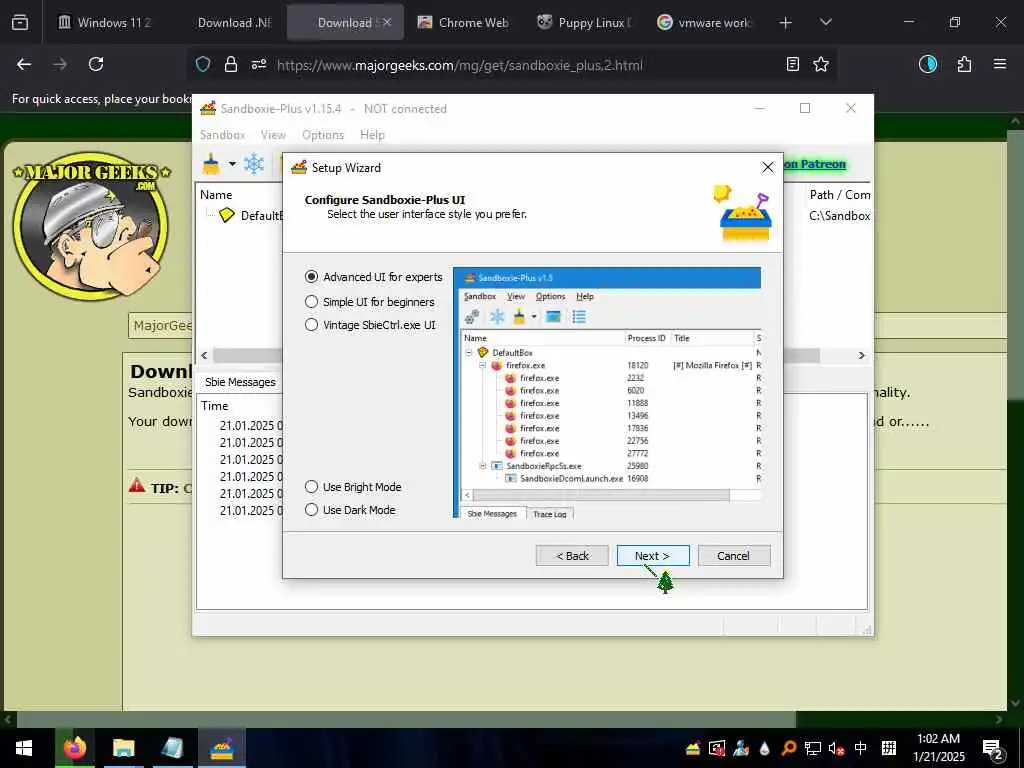Viewport: 1024px width, 768px height.
Task: Close the Setup Wizard dialog with X
Action: pos(768,167)
